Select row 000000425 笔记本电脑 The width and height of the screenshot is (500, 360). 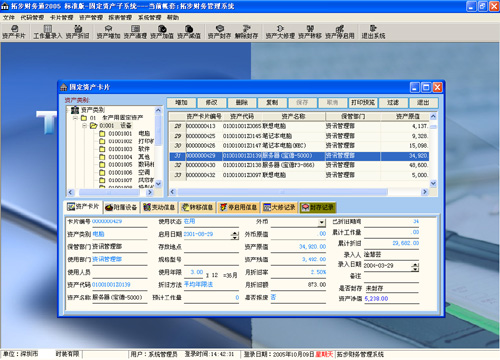click(x=299, y=136)
